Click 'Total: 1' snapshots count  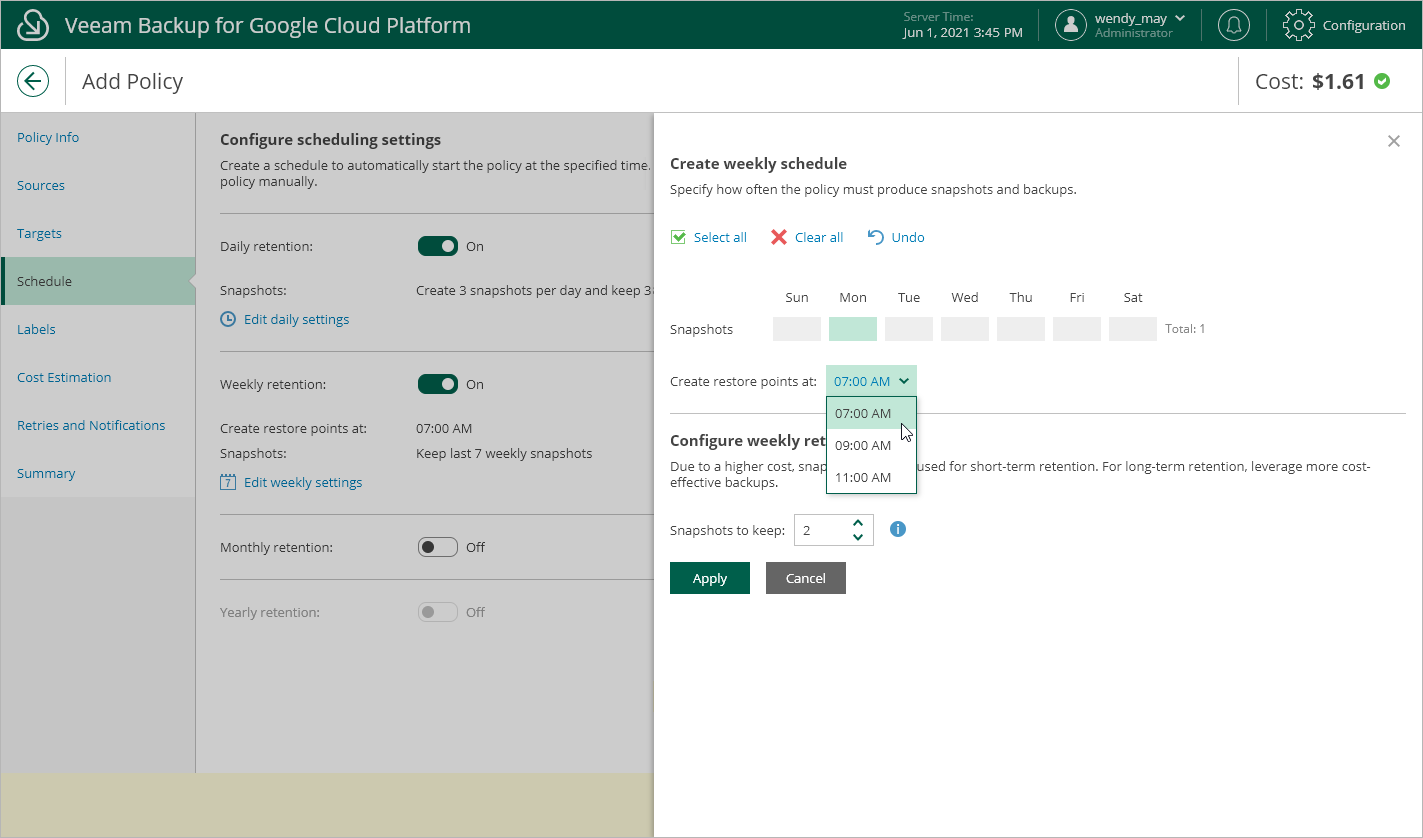click(1185, 329)
